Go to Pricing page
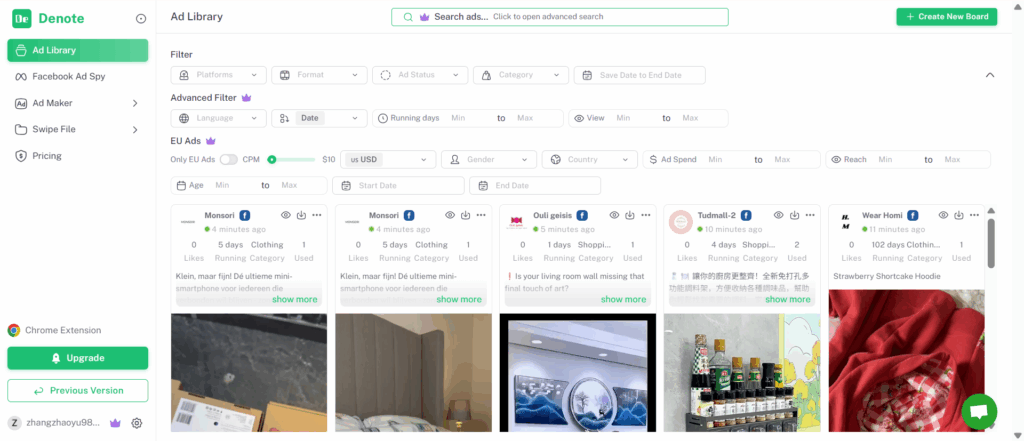Screen dimensions: 1024x441 47,156
